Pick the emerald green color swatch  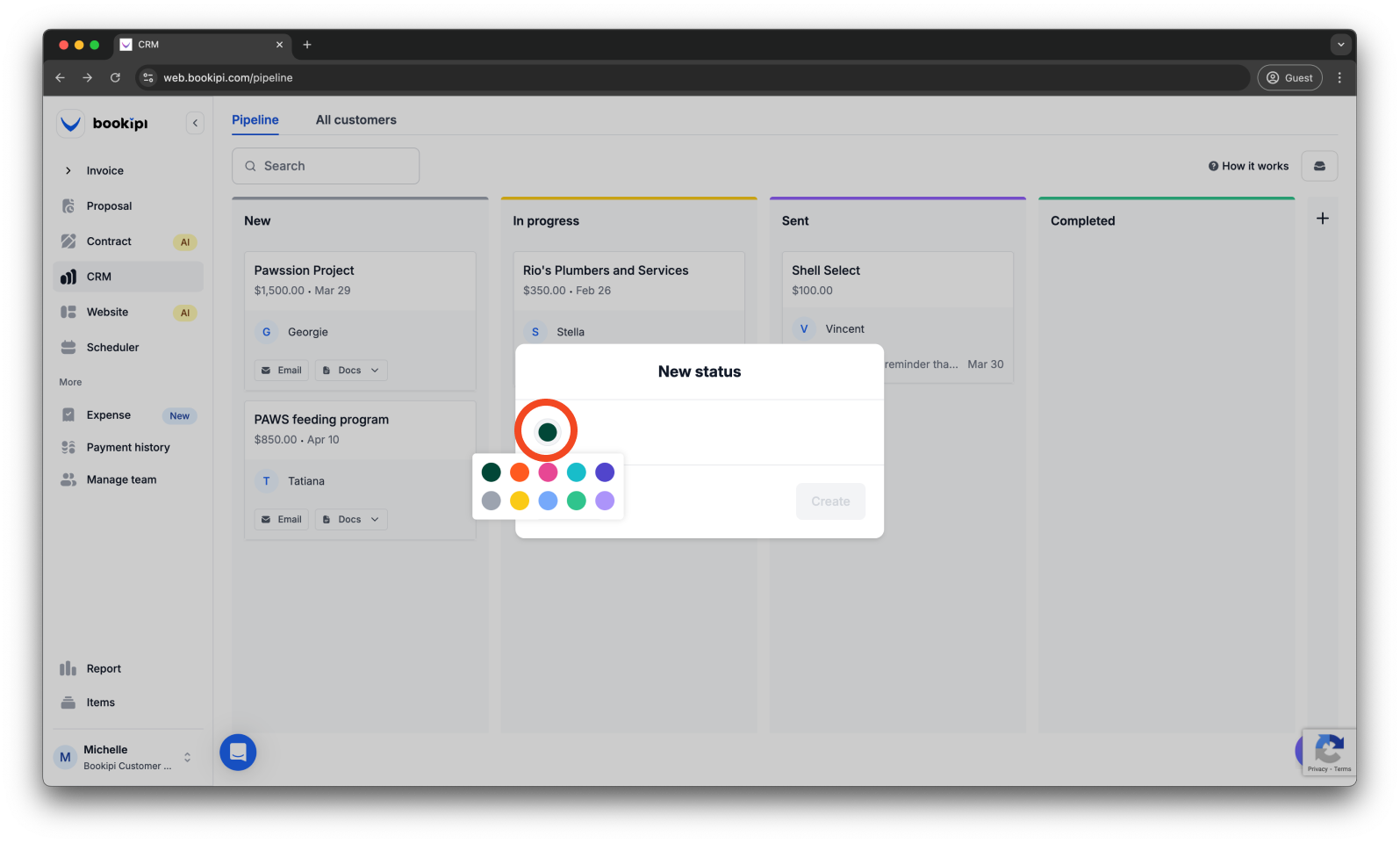[577, 501]
